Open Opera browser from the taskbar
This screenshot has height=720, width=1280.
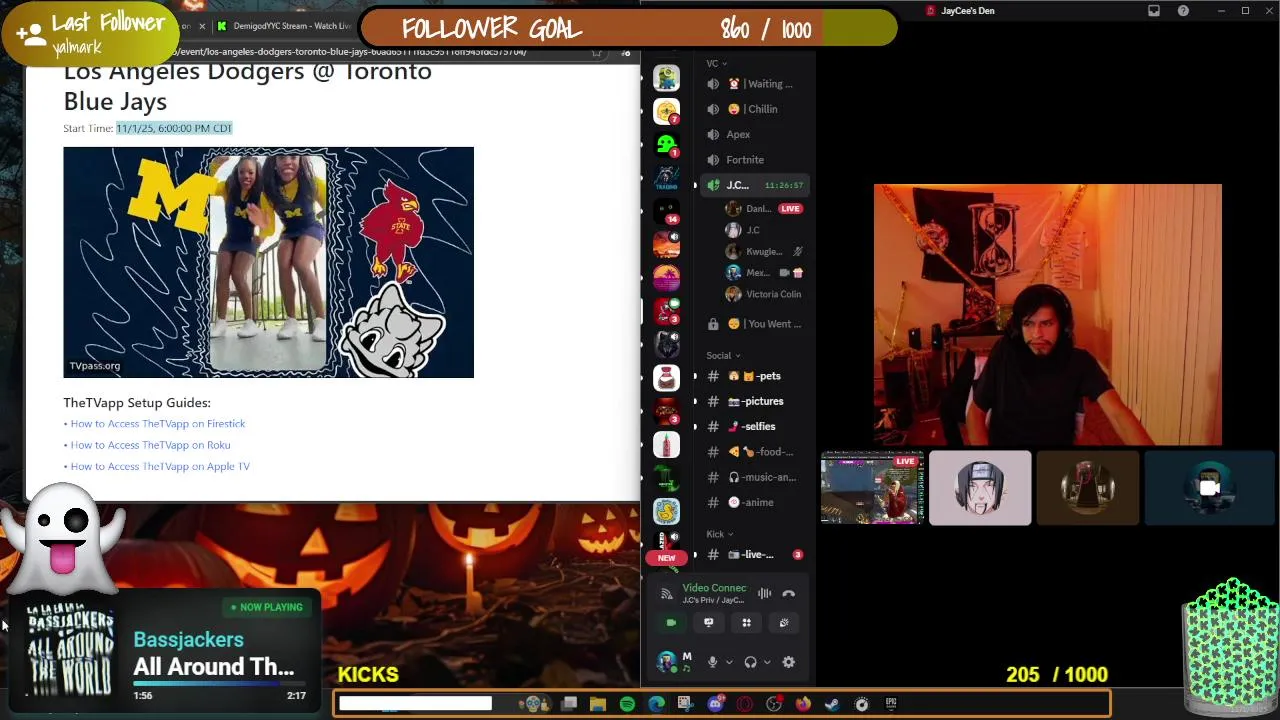pos(744,704)
